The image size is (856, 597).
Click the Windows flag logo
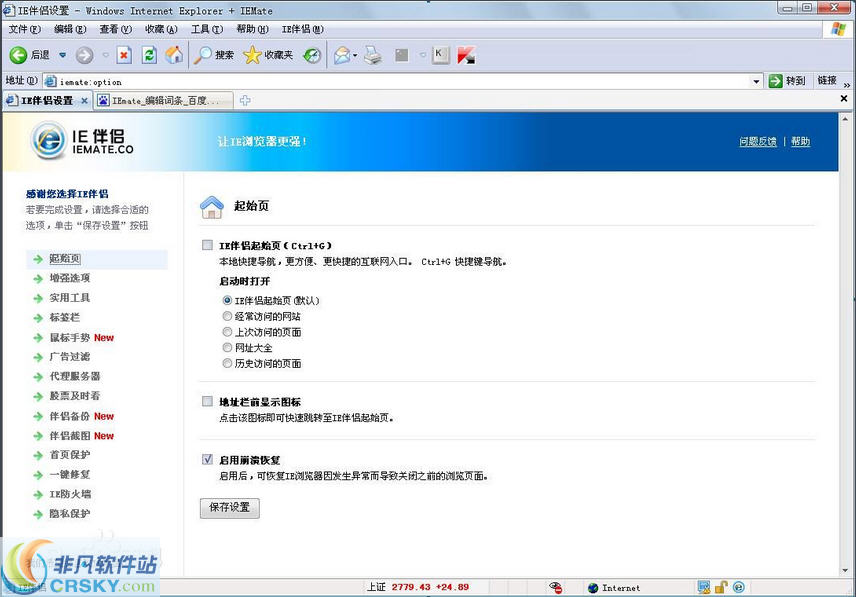click(x=838, y=29)
